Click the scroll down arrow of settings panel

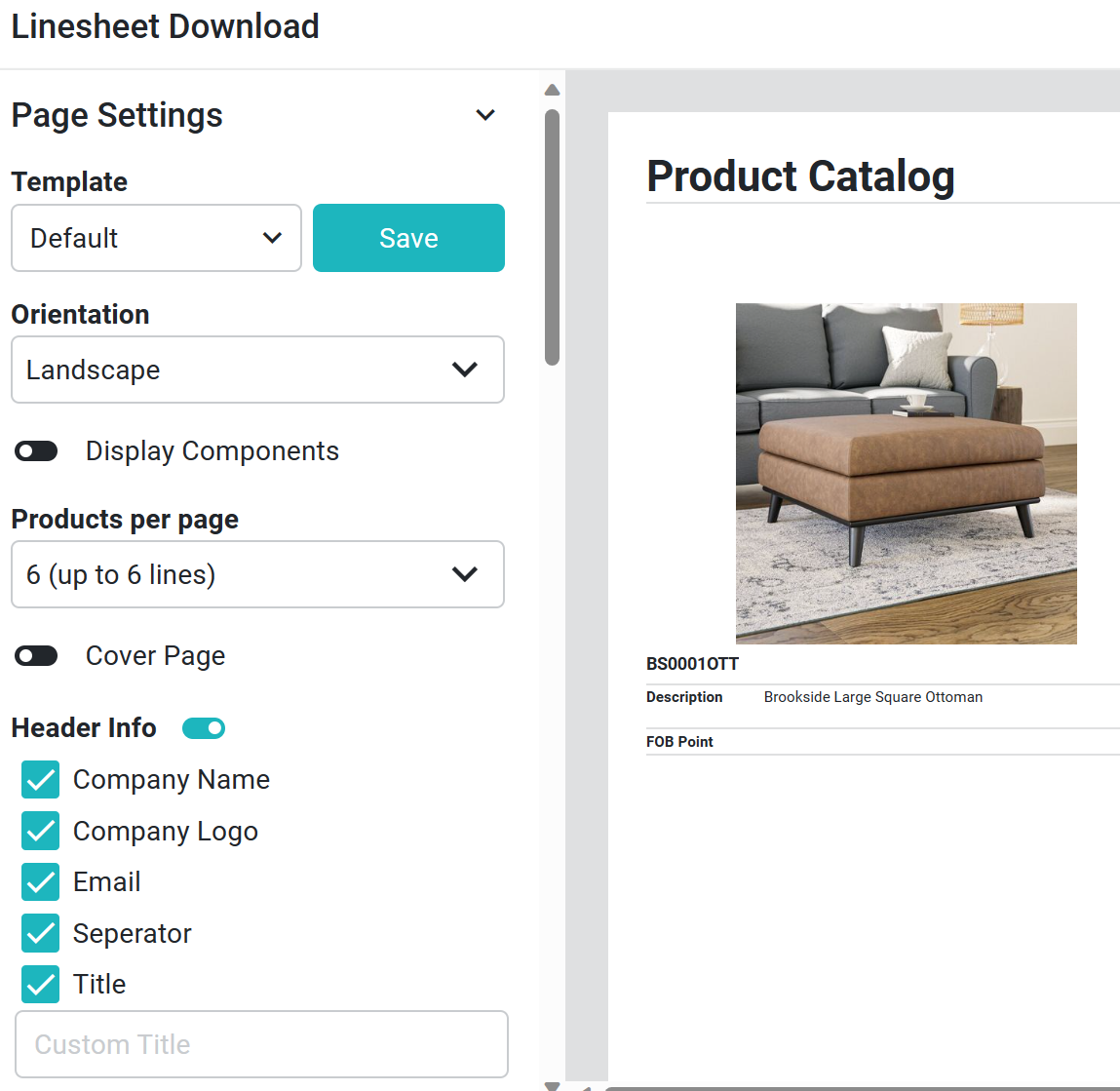click(x=552, y=1084)
